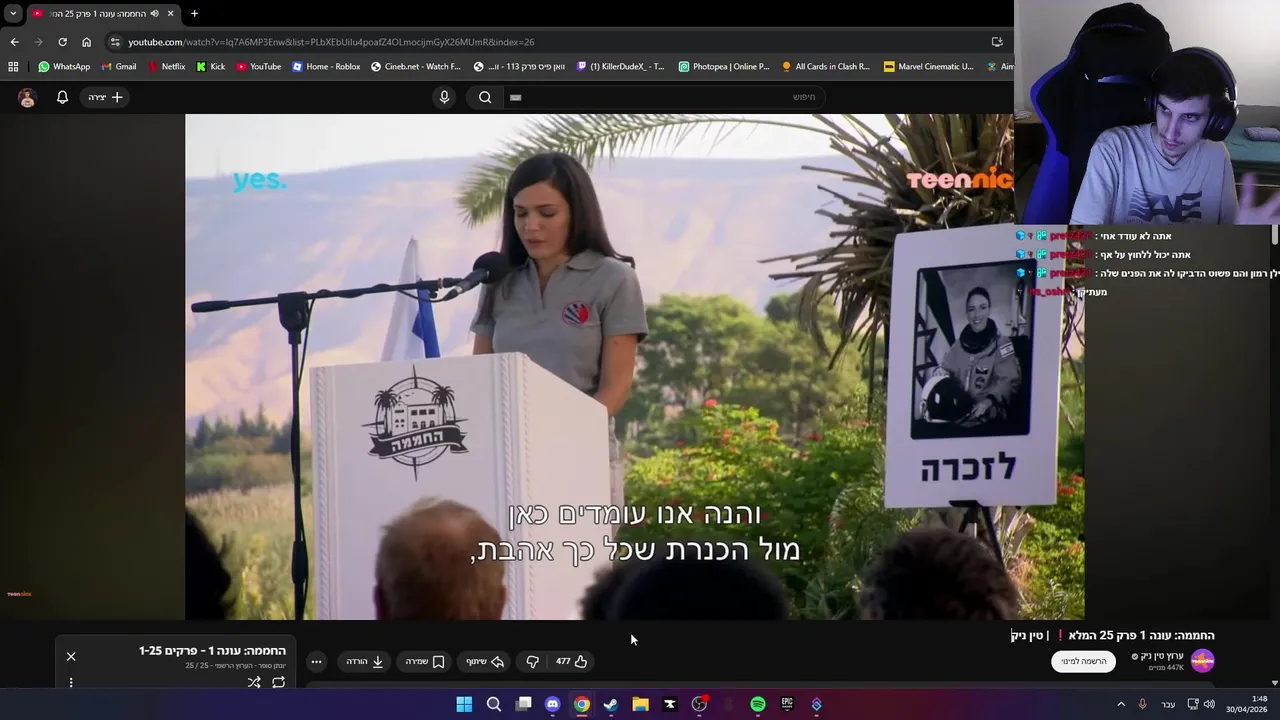Show hidden tray icons chevron
Screen dimensions: 1280x720
click(1121, 704)
